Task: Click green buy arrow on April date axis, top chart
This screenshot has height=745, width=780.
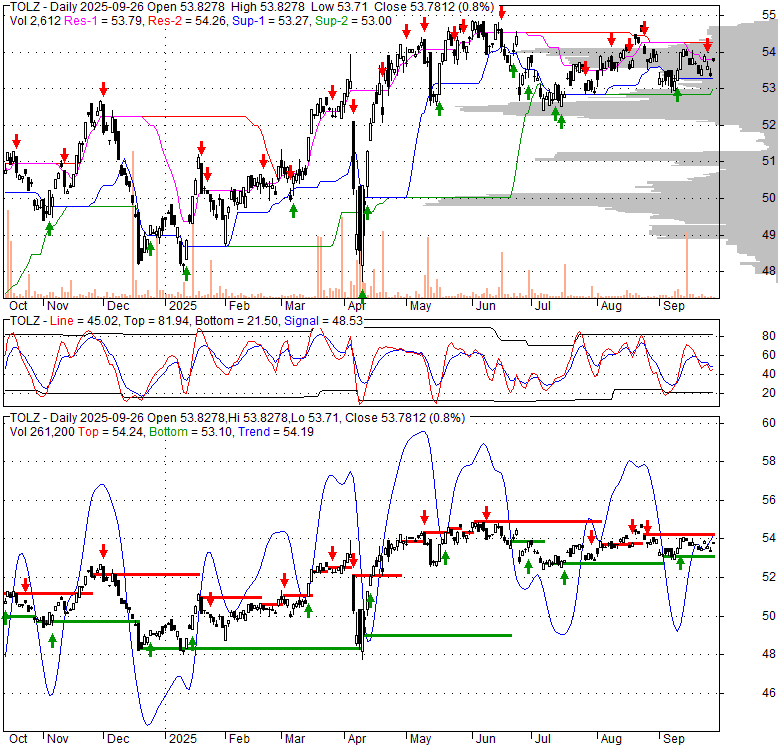Action: coord(362,296)
